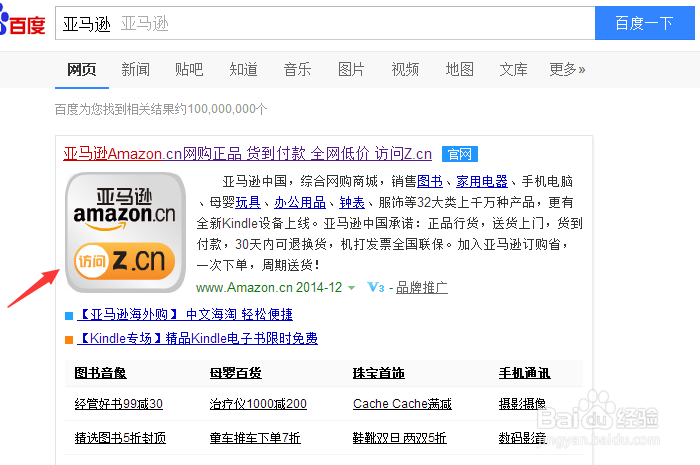Image resolution: width=700 pixels, height=465 pixels.
Task: Open the 品牌推广 link
Action: (x=422, y=288)
